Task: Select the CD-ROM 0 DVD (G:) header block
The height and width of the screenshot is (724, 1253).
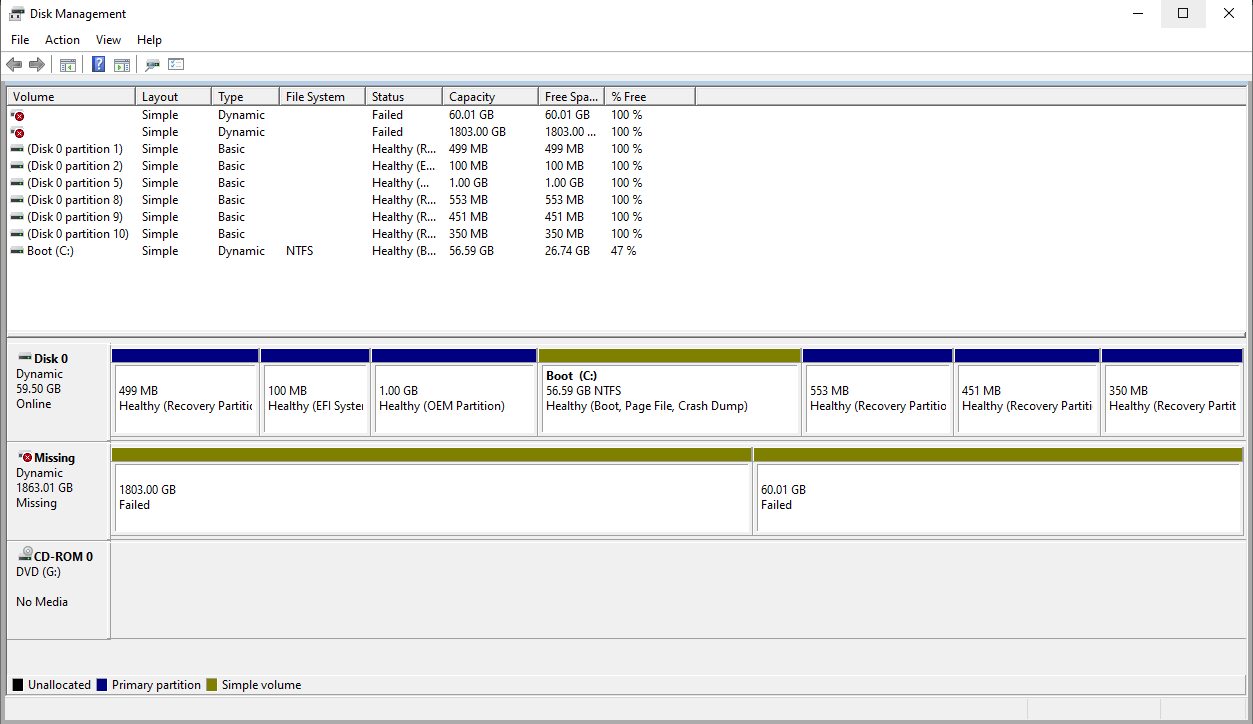Action: tap(58, 590)
